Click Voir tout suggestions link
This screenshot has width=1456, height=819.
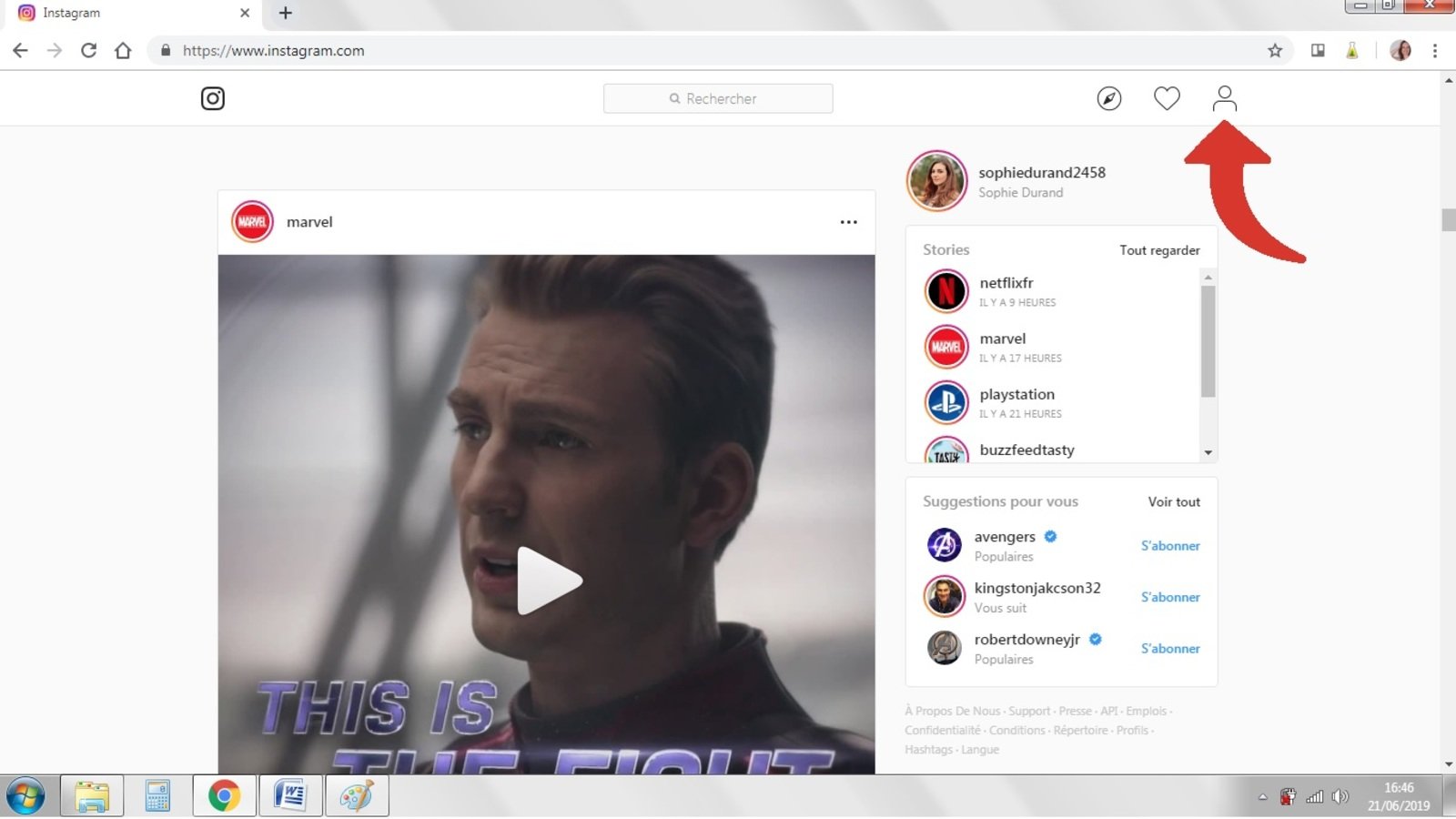click(x=1174, y=501)
